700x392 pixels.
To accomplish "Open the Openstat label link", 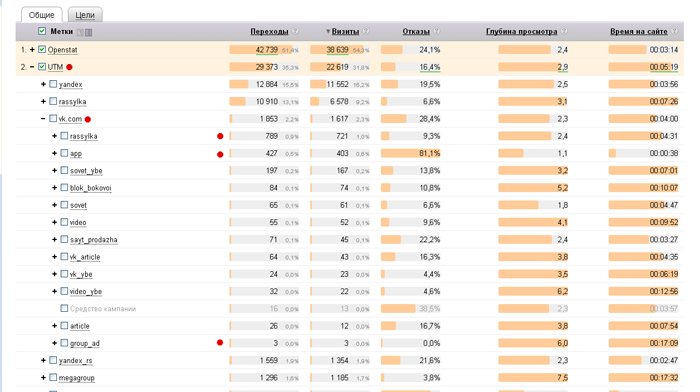I will [62, 50].
